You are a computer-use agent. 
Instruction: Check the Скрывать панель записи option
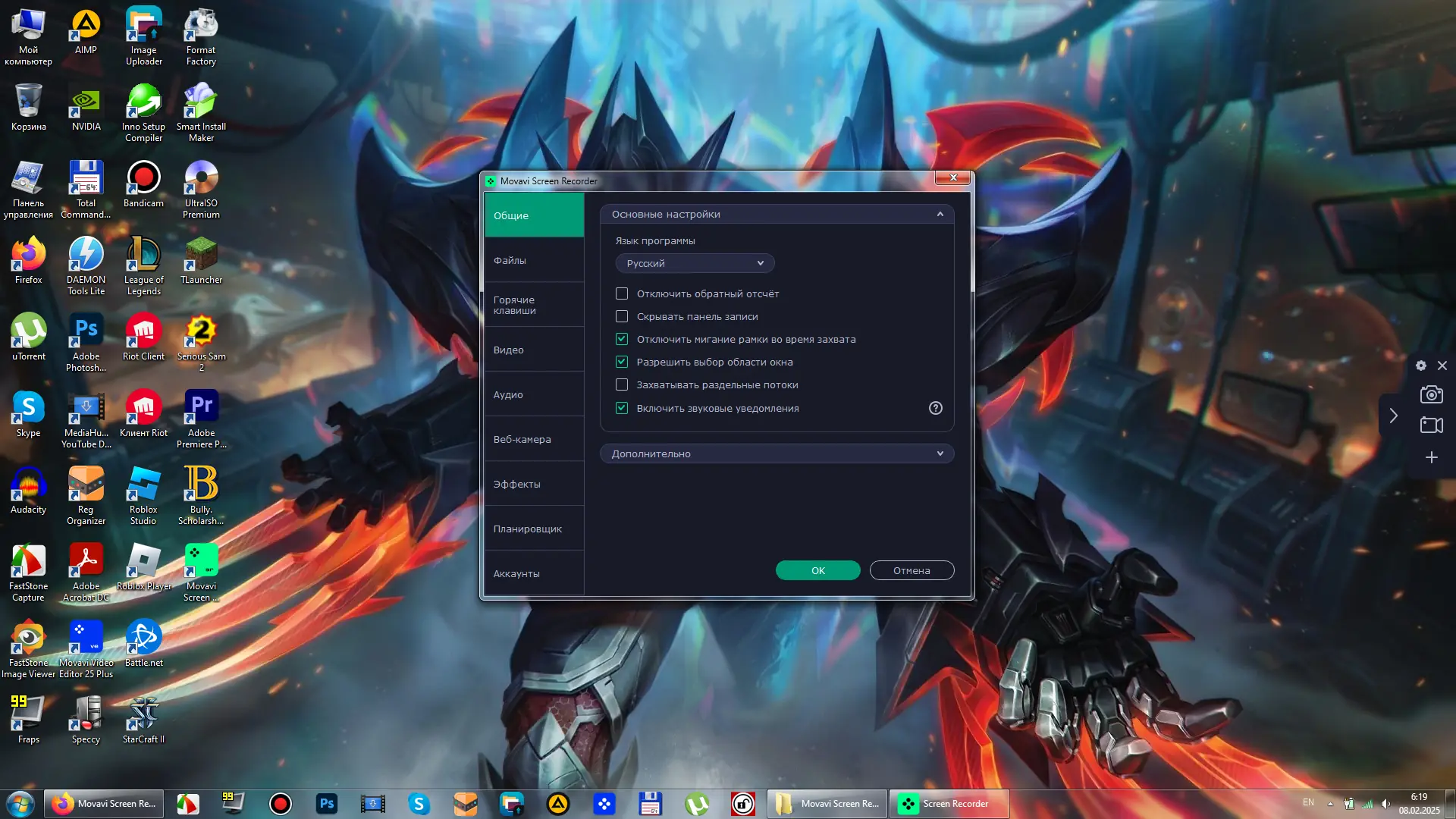(622, 316)
